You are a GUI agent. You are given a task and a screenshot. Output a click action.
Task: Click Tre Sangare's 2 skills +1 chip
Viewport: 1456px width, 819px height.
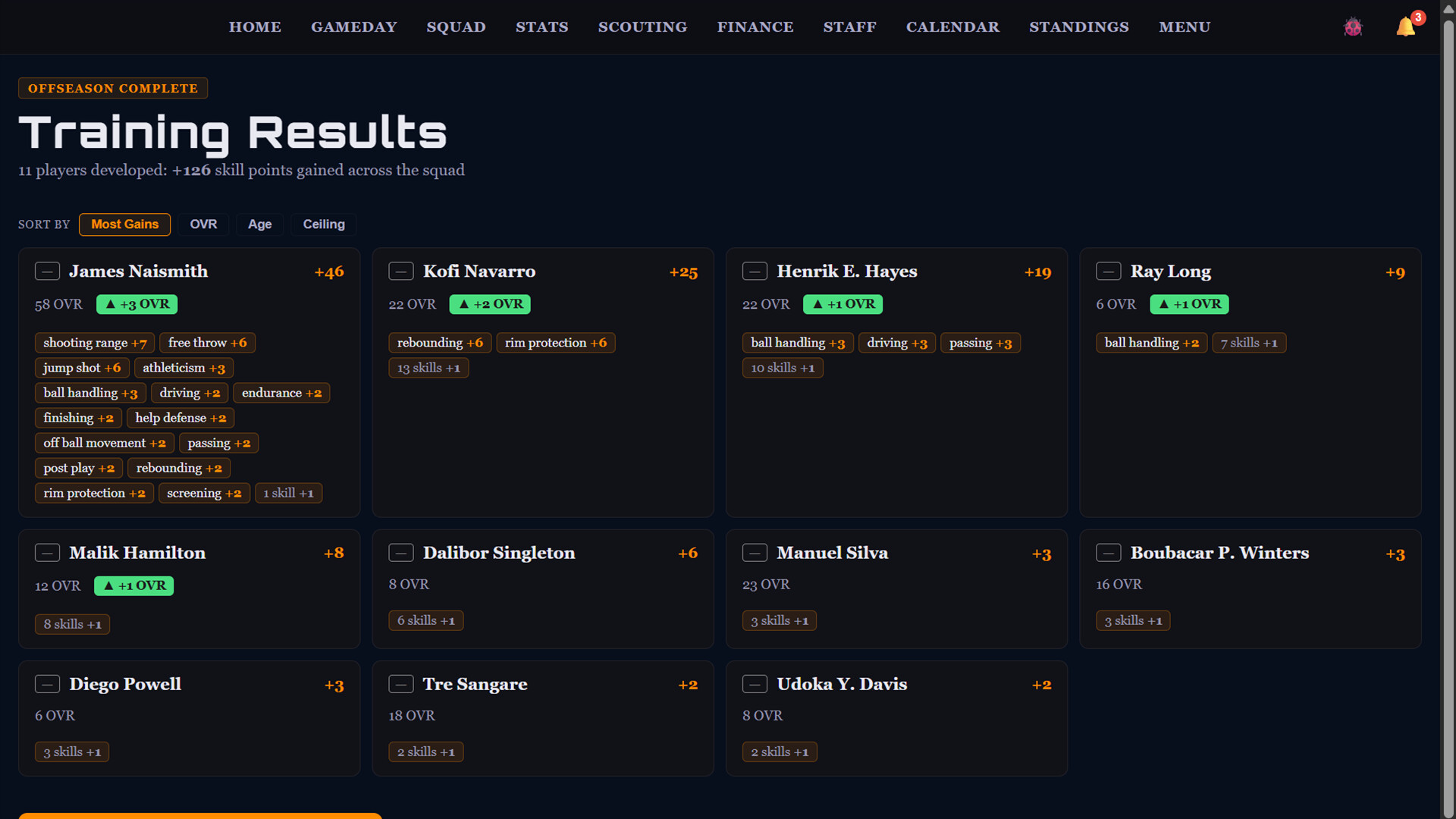click(x=426, y=752)
